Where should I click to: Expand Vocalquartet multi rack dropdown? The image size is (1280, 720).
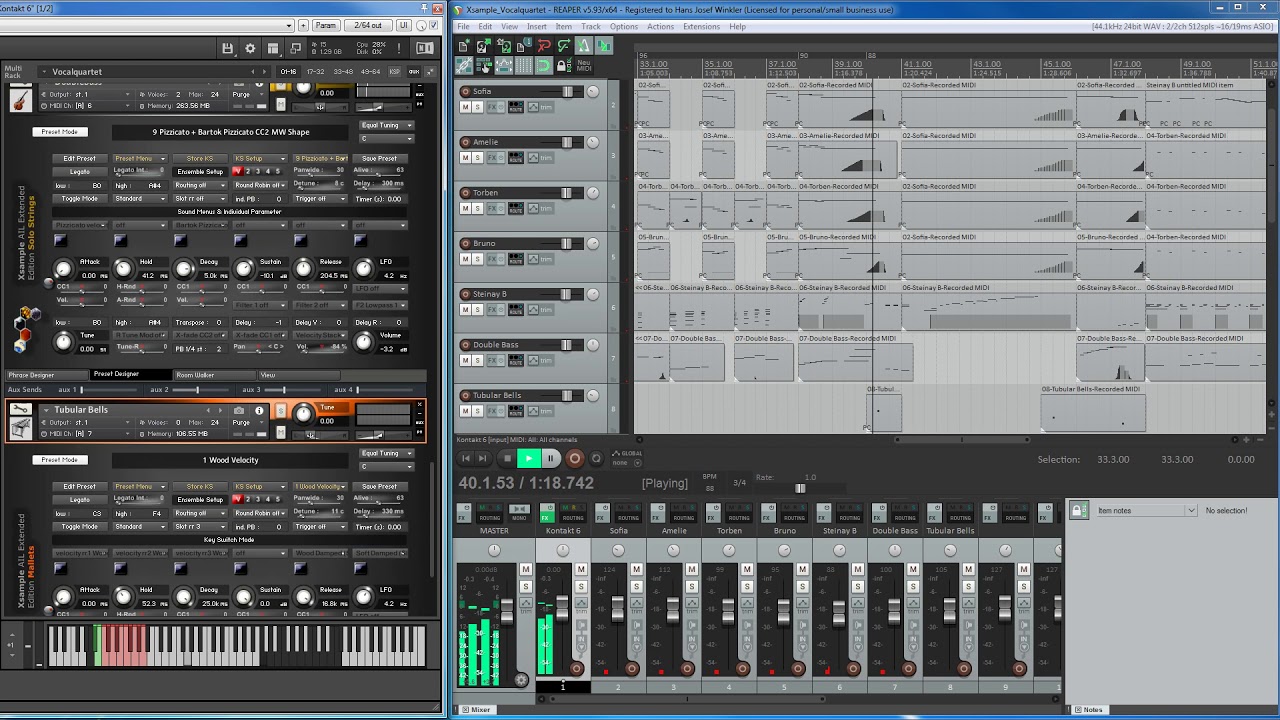click(44, 71)
